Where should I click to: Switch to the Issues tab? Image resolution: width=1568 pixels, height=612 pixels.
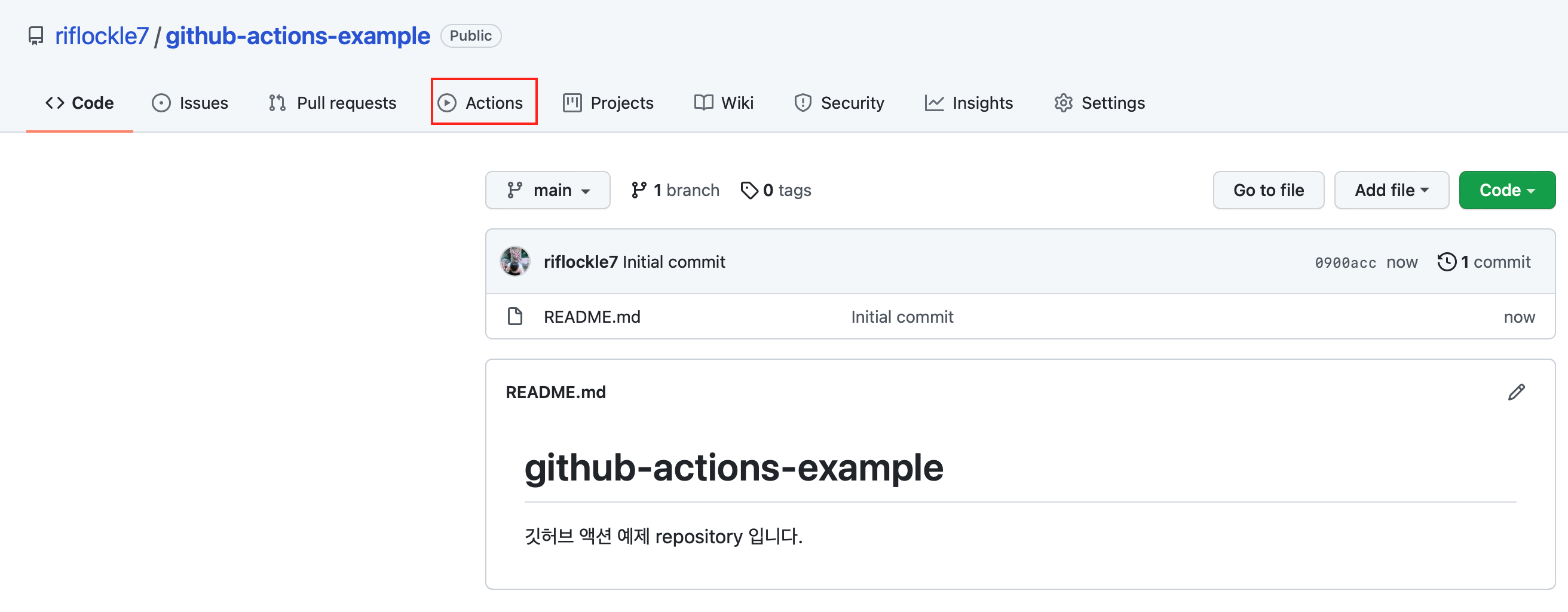[x=190, y=103]
